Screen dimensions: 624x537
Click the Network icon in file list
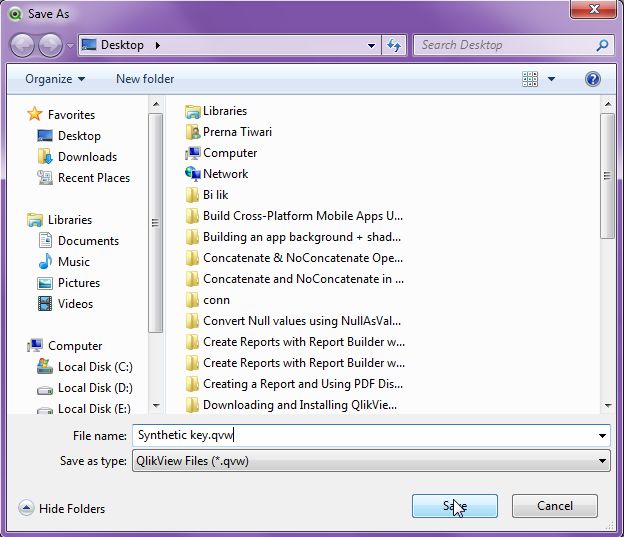coord(193,174)
